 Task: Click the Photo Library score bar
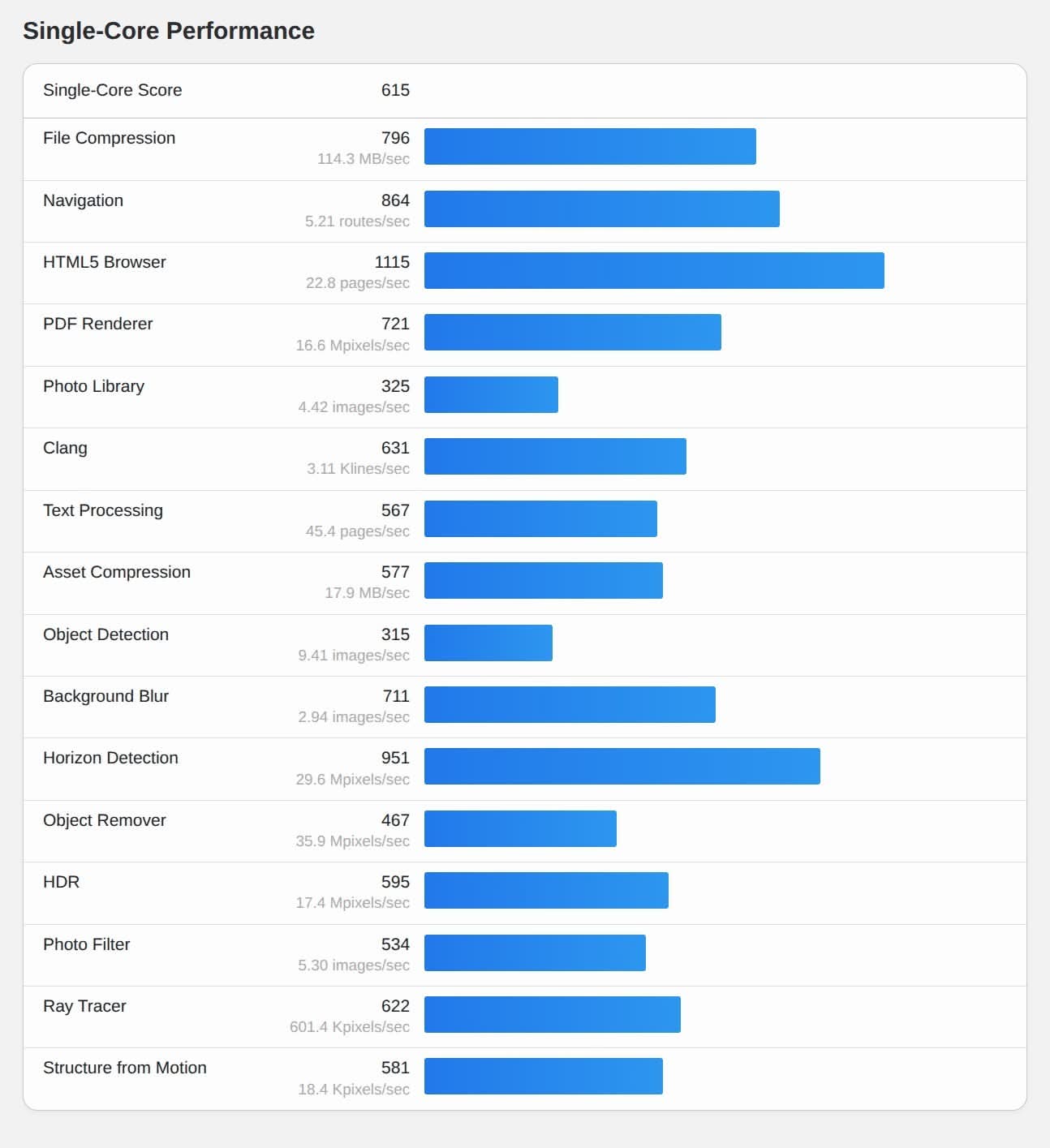(x=491, y=394)
